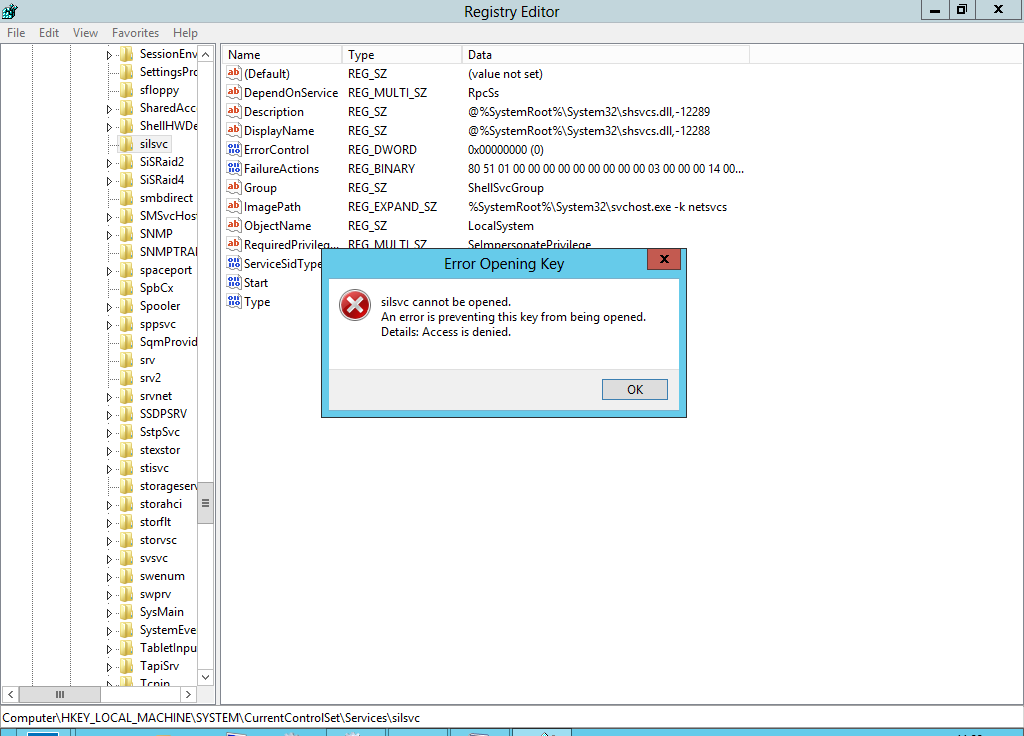Viewport: 1024px width, 736px height.
Task: Expand the srvnet tree node
Action: (x=110, y=396)
